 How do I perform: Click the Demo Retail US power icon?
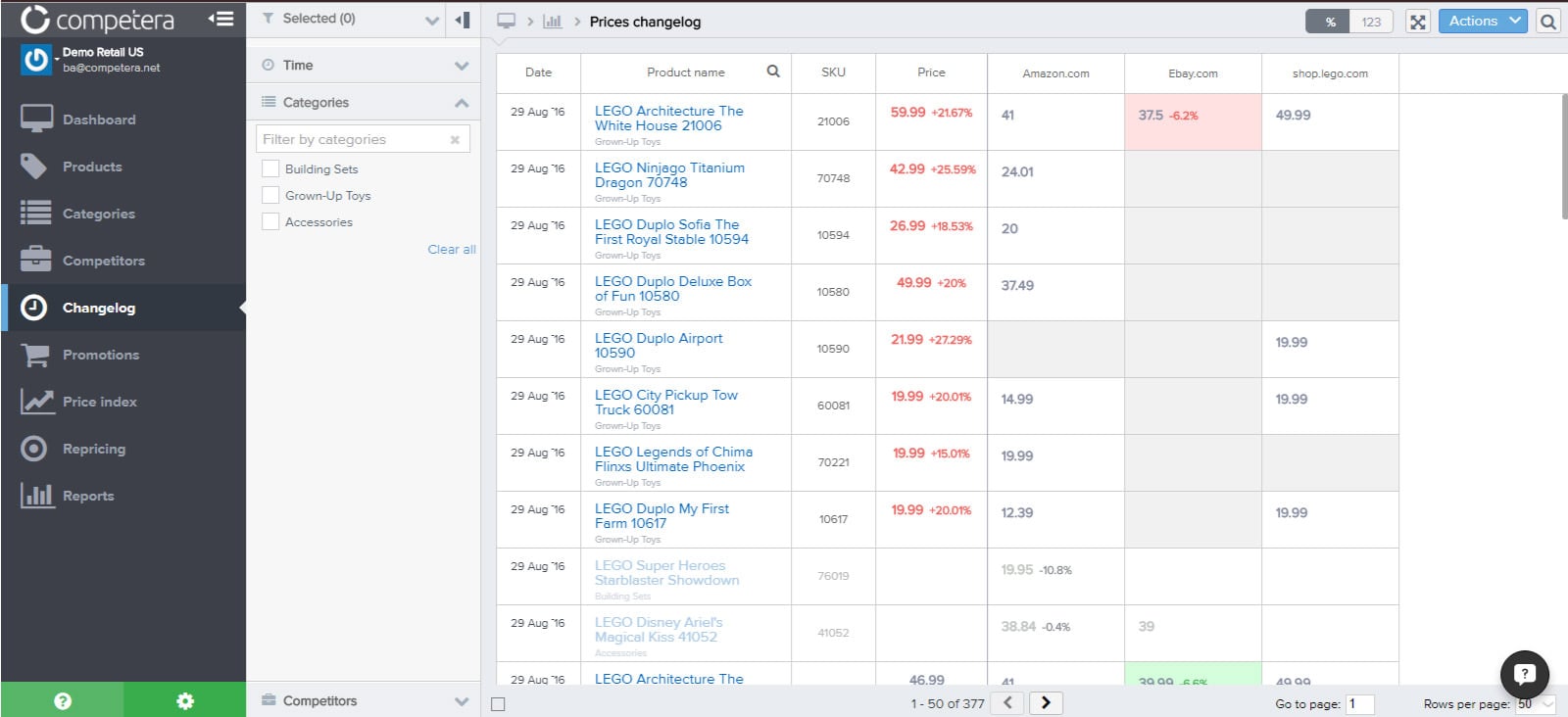coord(36,60)
